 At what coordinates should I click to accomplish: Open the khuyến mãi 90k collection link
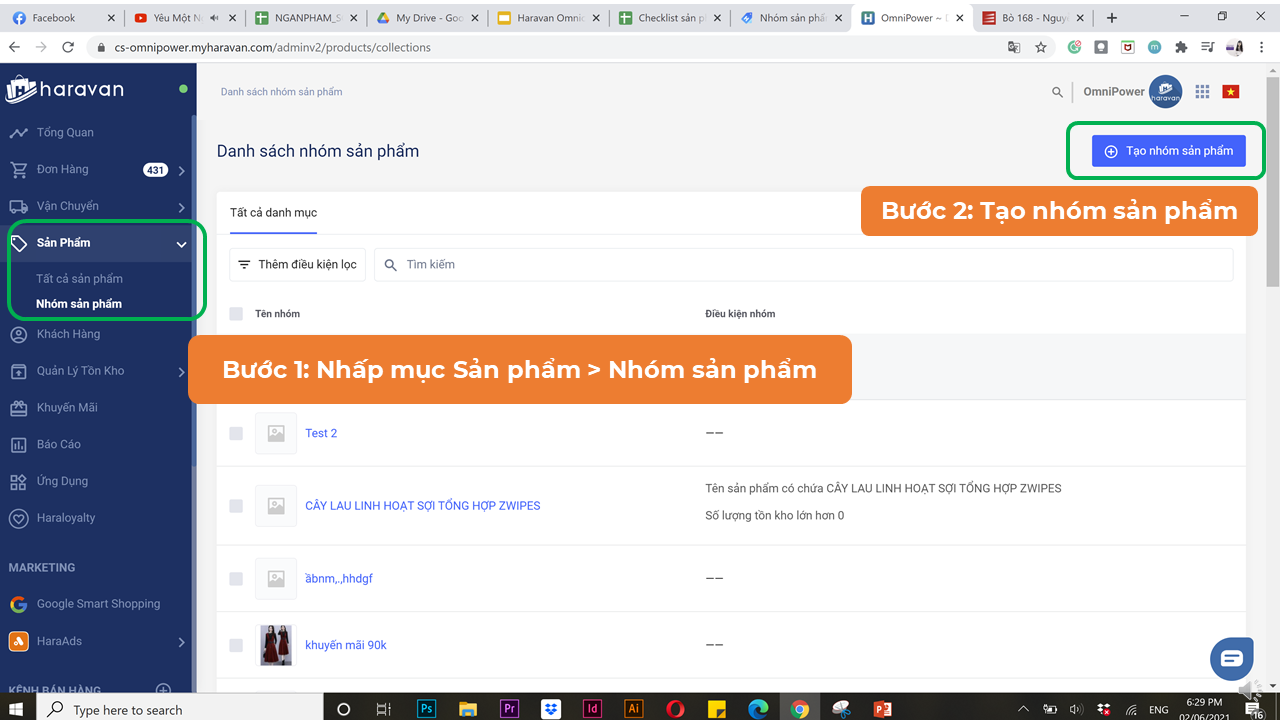(x=346, y=645)
